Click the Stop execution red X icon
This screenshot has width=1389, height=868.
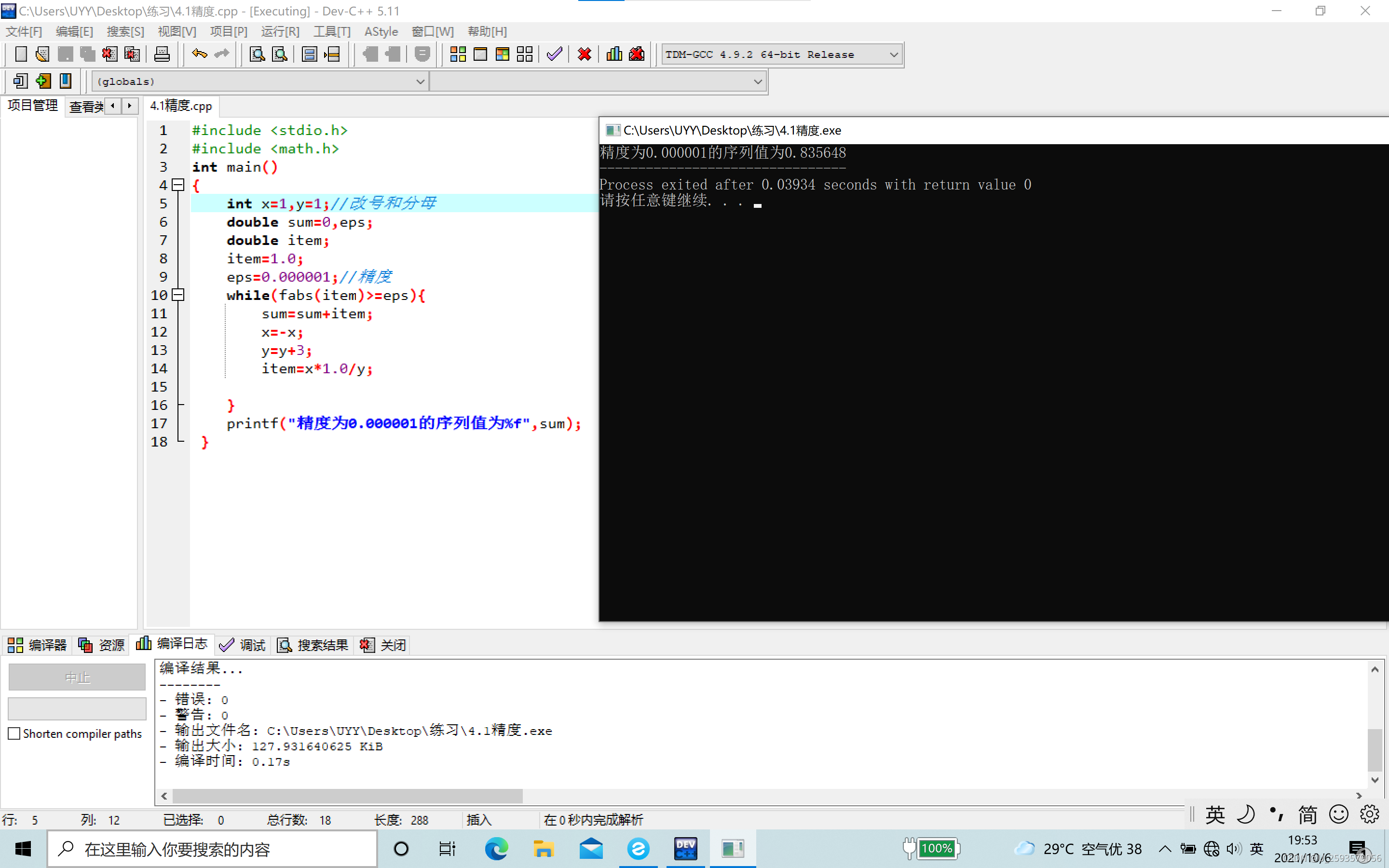coord(585,54)
